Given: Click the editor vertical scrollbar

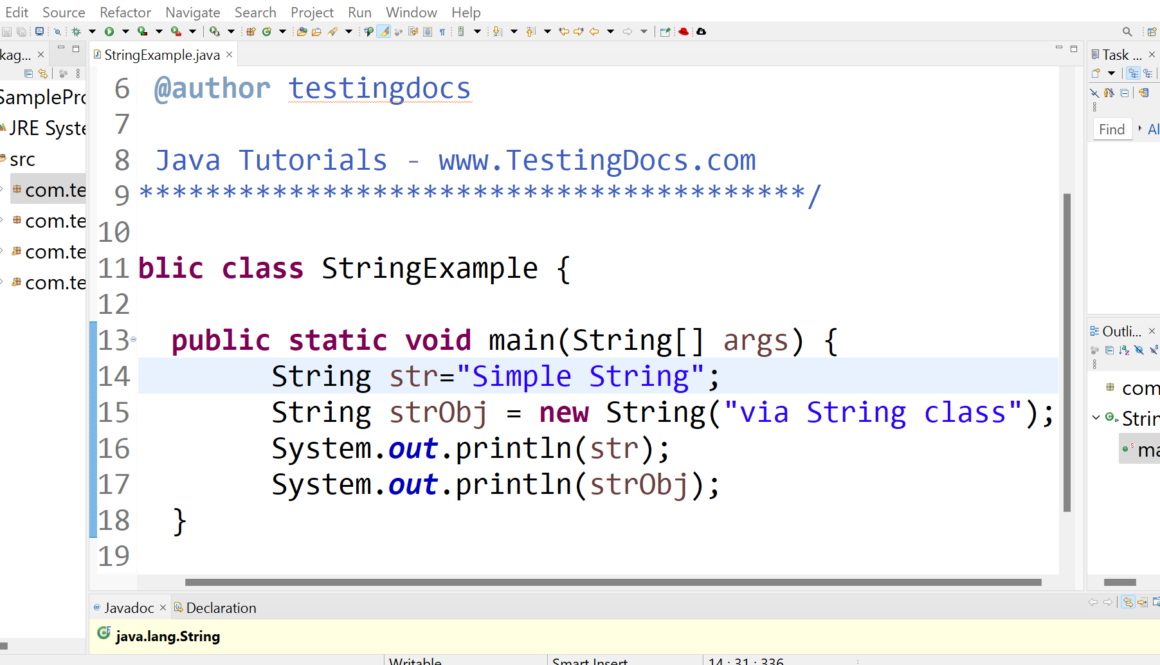Looking at the screenshot, I should point(1067,350).
